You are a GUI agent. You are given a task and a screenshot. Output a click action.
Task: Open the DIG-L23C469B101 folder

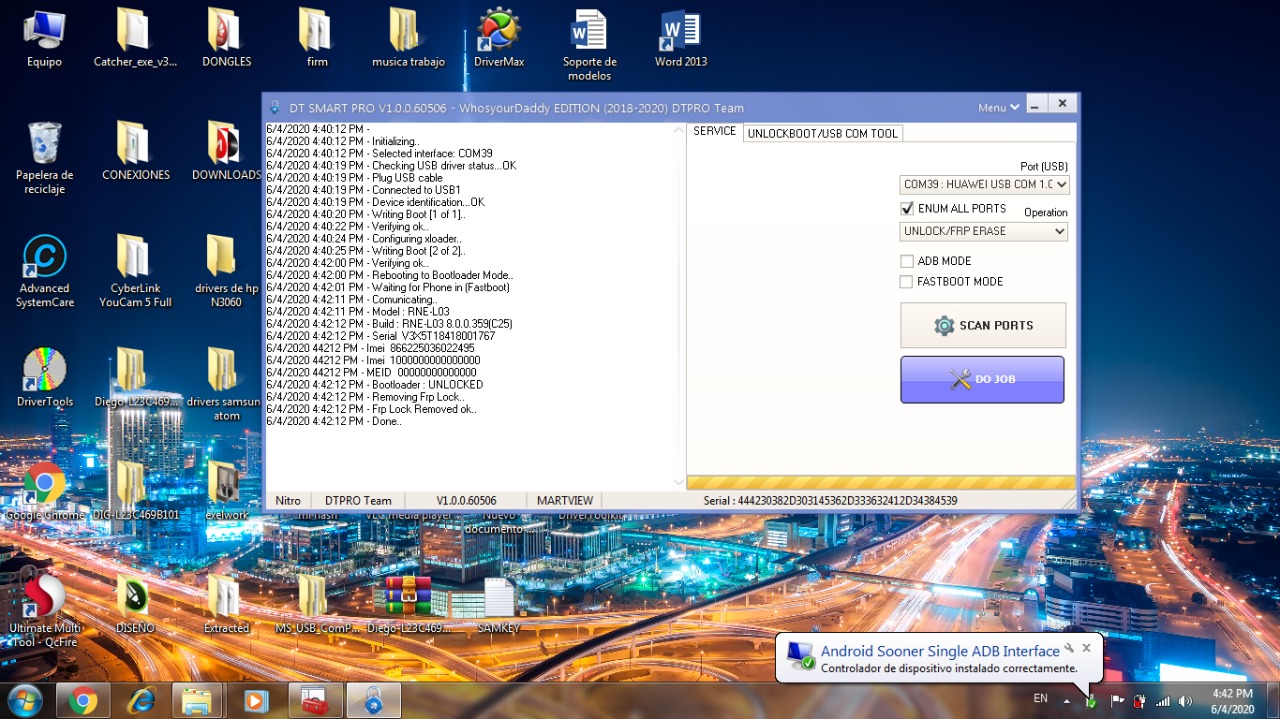(x=135, y=491)
